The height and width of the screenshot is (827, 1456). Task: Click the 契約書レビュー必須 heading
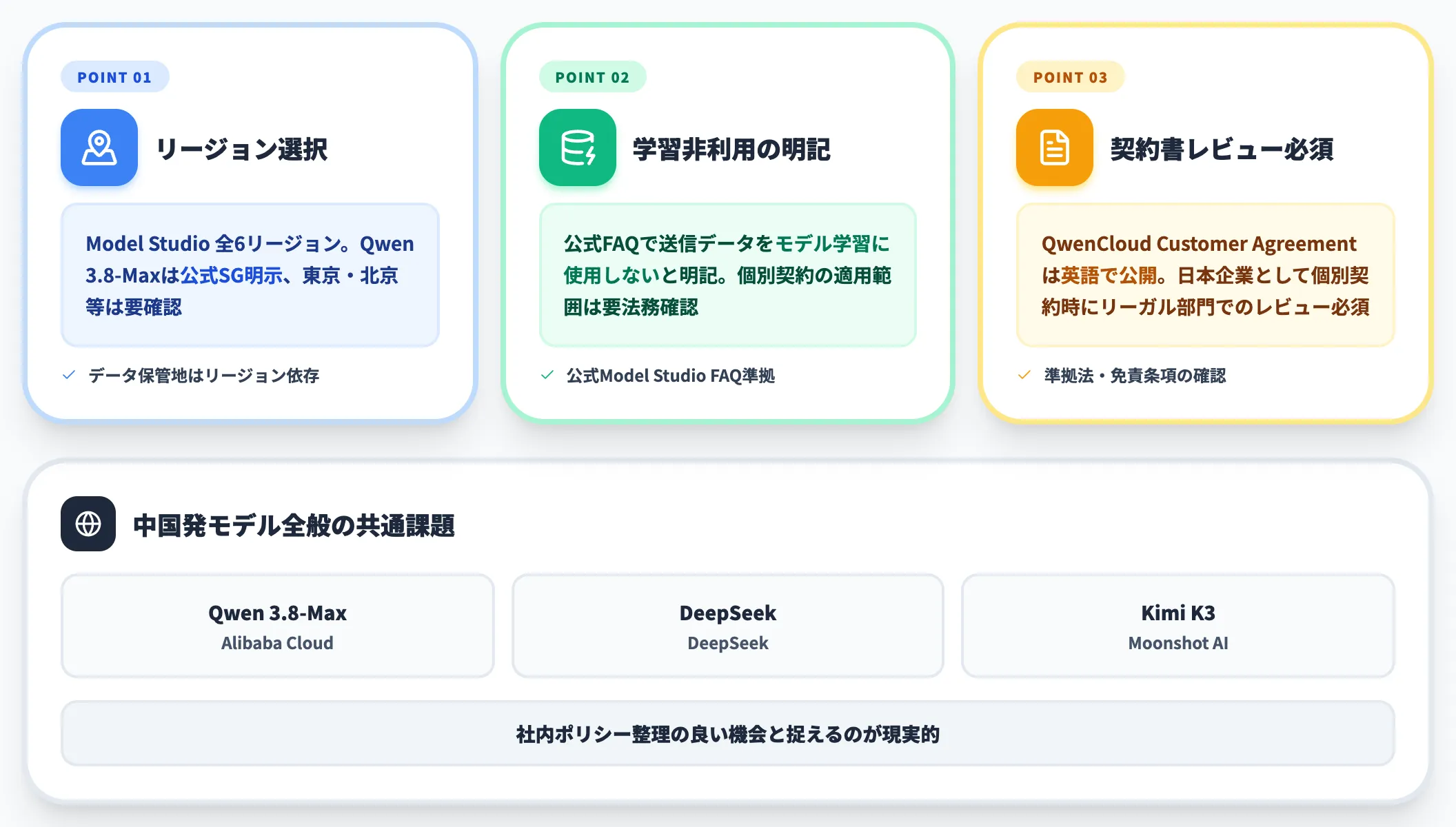pyautogui.click(x=1222, y=149)
